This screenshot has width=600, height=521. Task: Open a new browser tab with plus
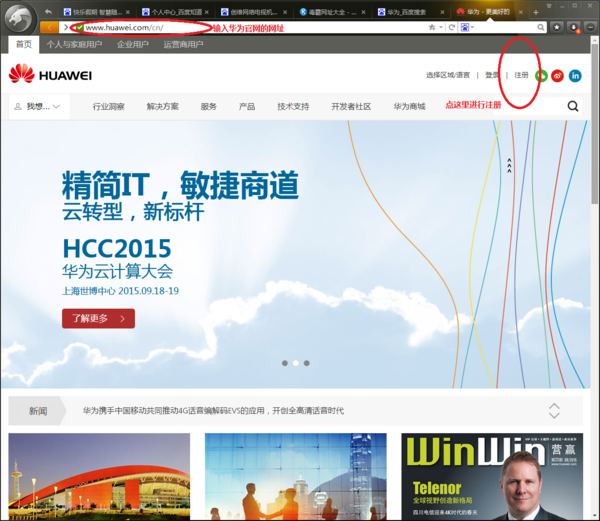(536, 12)
